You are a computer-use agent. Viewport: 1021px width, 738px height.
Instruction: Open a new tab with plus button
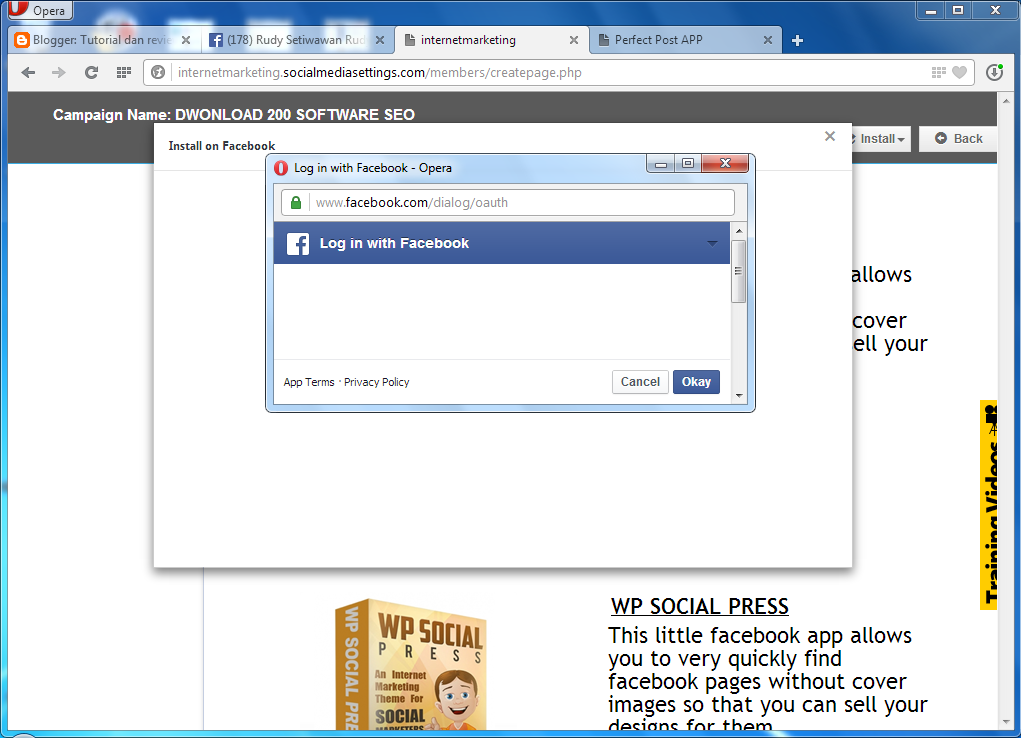pos(797,40)
